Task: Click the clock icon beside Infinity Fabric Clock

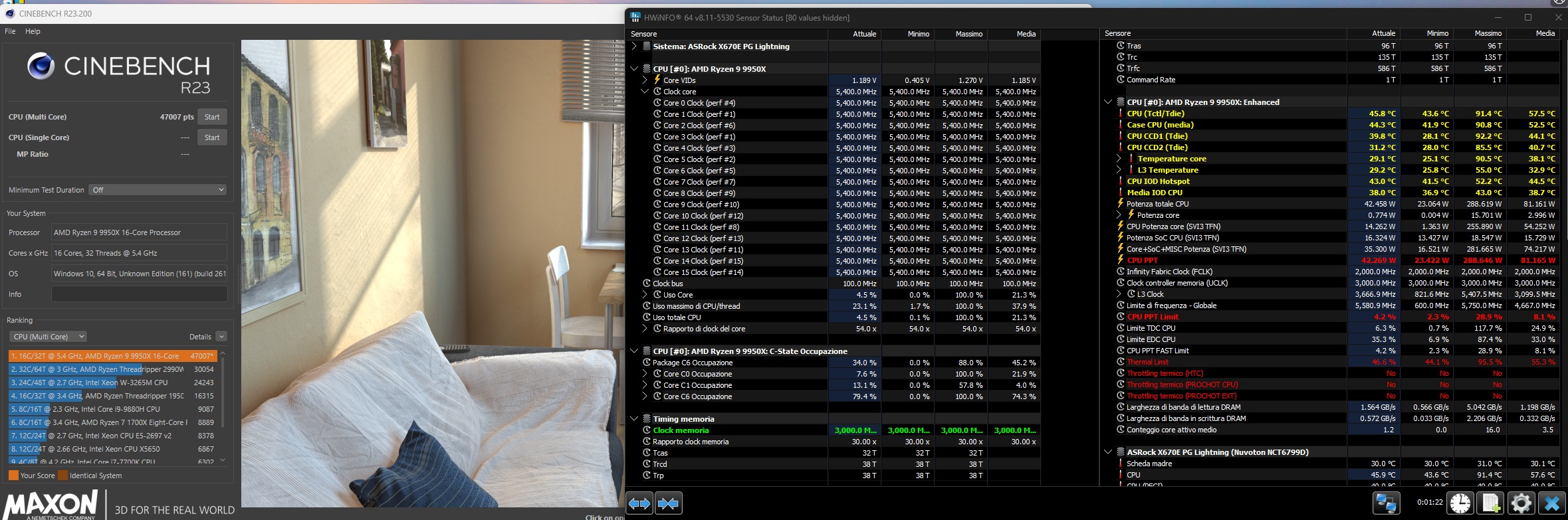Action: [x=1121, y=271]
